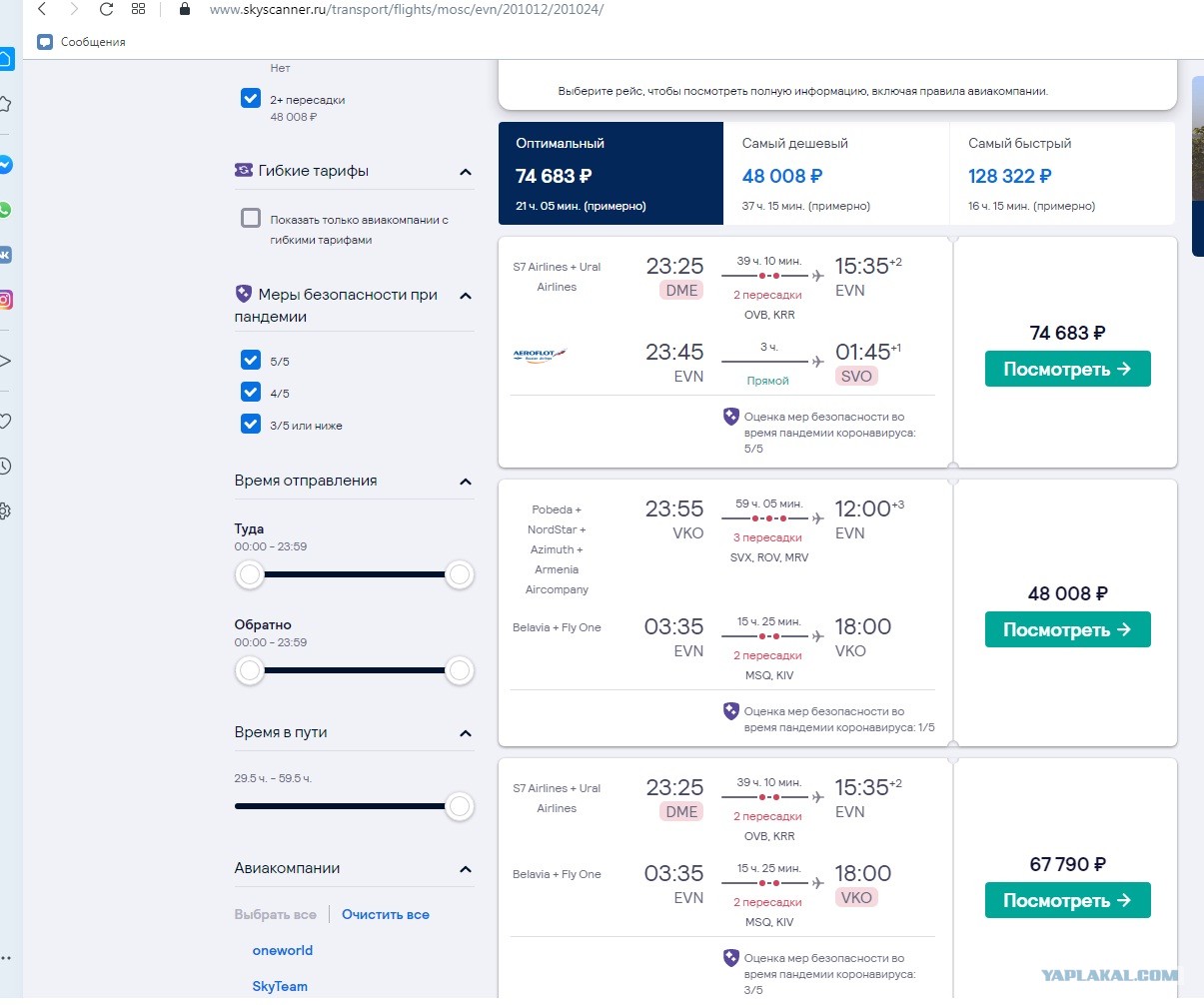View the 48 008 ₽ flight offer
Viewport: 1204px width, 1005px height.
[1067, 629]
